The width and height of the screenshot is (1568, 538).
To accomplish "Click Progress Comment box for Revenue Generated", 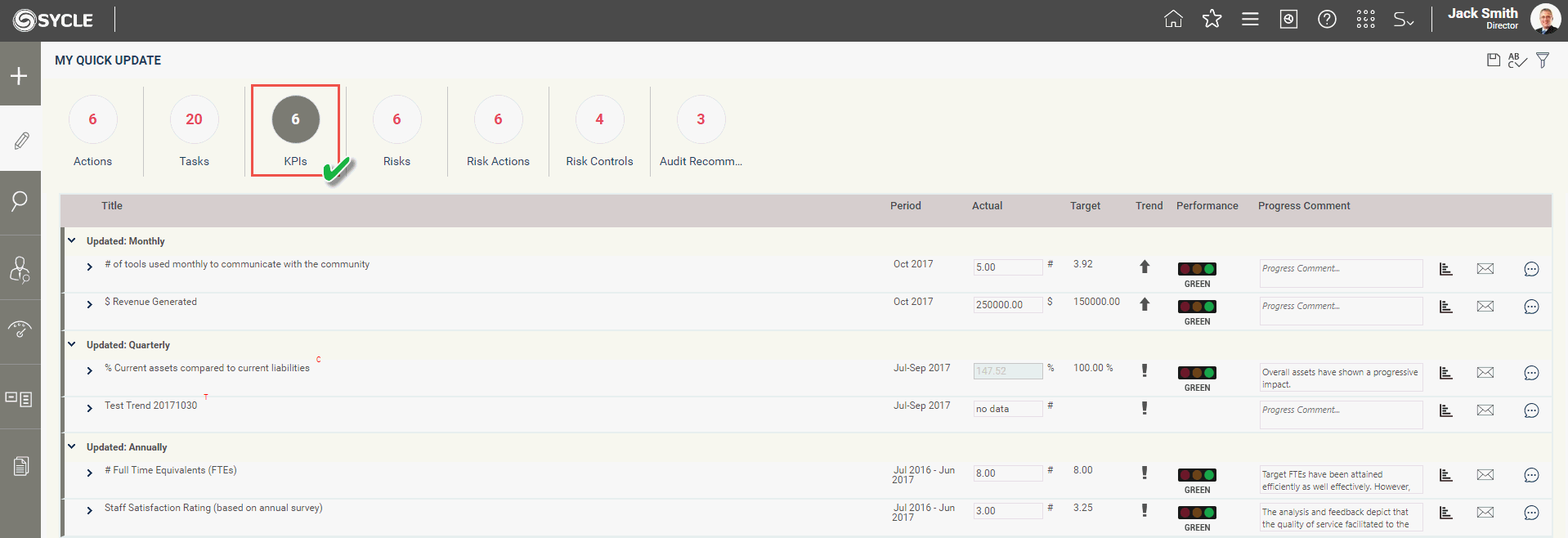I will (x=1341, y=311).
